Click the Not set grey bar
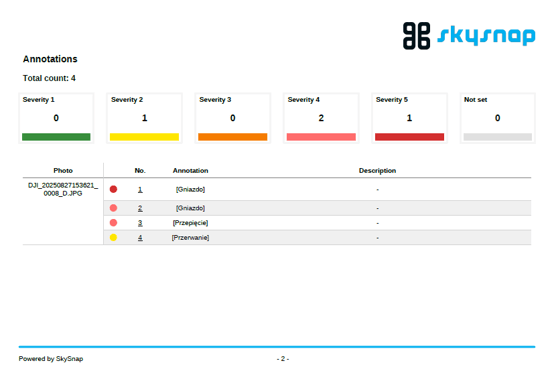This screenshot has height=367, width=550. pos(497,137)
